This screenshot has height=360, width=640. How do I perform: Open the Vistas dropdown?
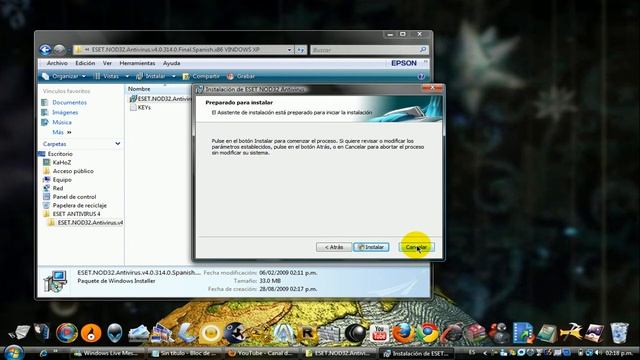click(x=111, y=76)
